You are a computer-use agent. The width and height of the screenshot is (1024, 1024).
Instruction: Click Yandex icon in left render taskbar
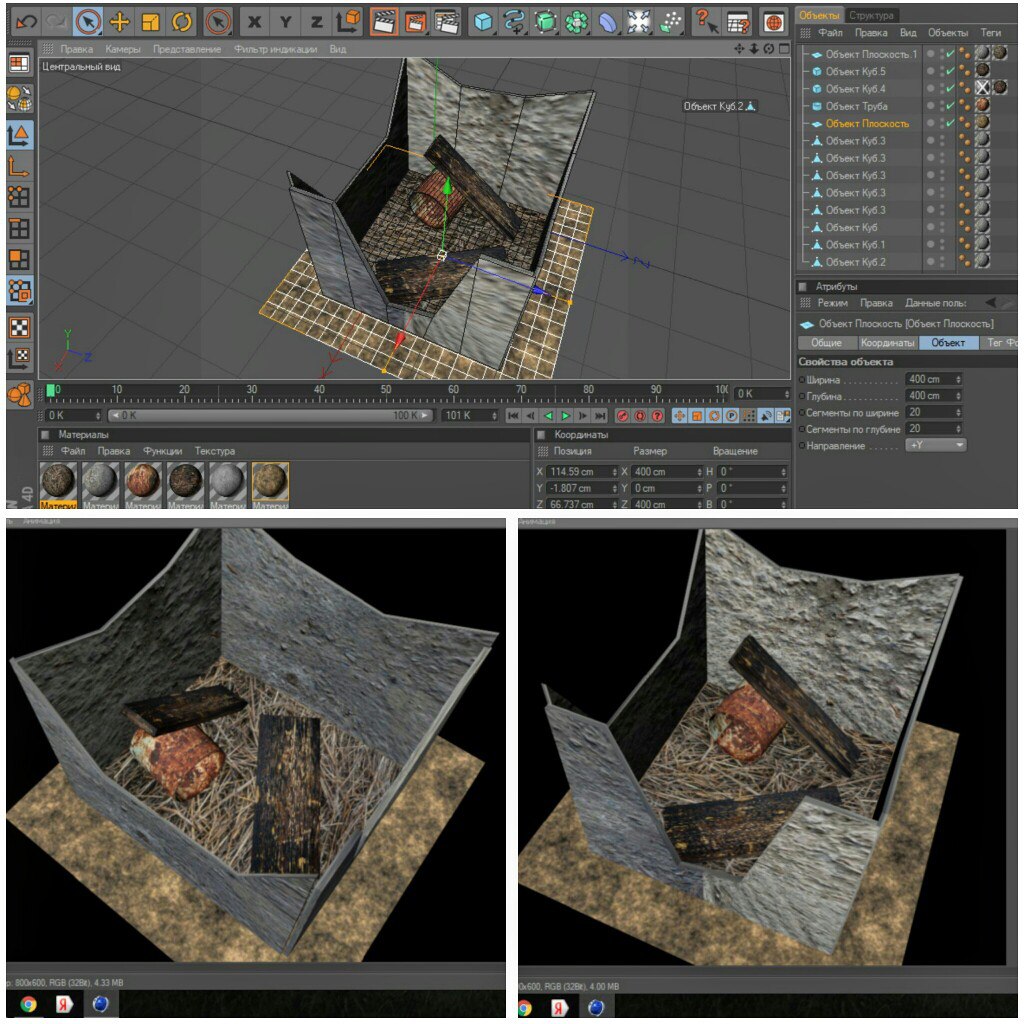[63, 1004]
